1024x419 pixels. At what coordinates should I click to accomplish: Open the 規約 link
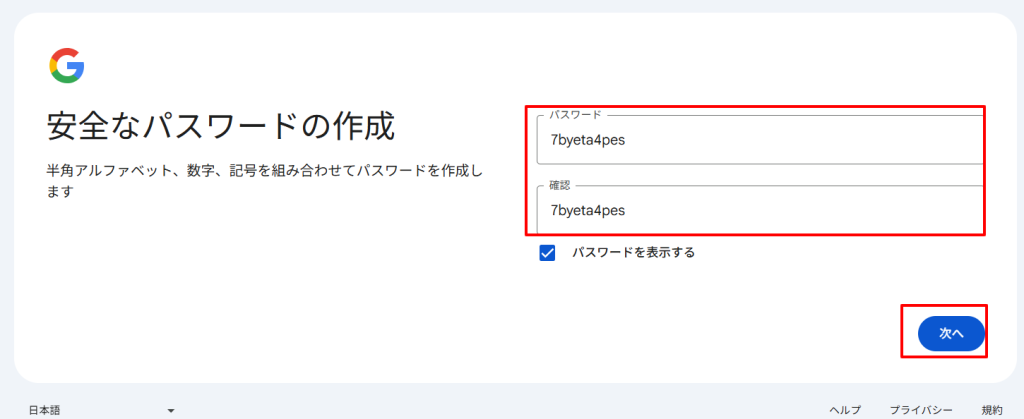tap(991, 410)
